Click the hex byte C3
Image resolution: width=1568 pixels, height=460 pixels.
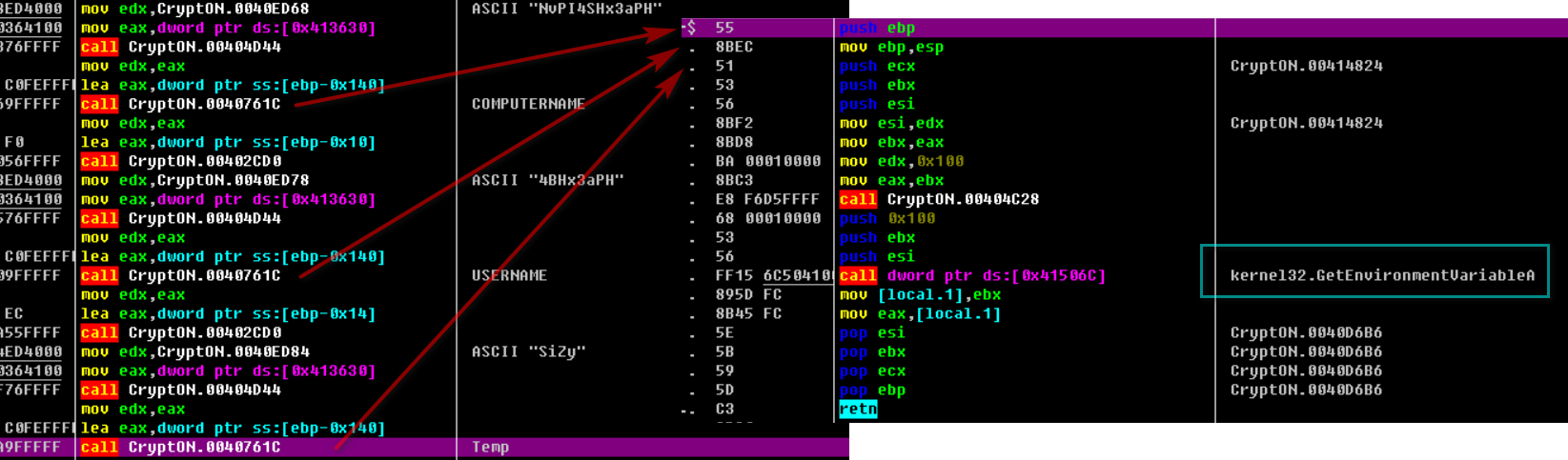click(724, 409)
